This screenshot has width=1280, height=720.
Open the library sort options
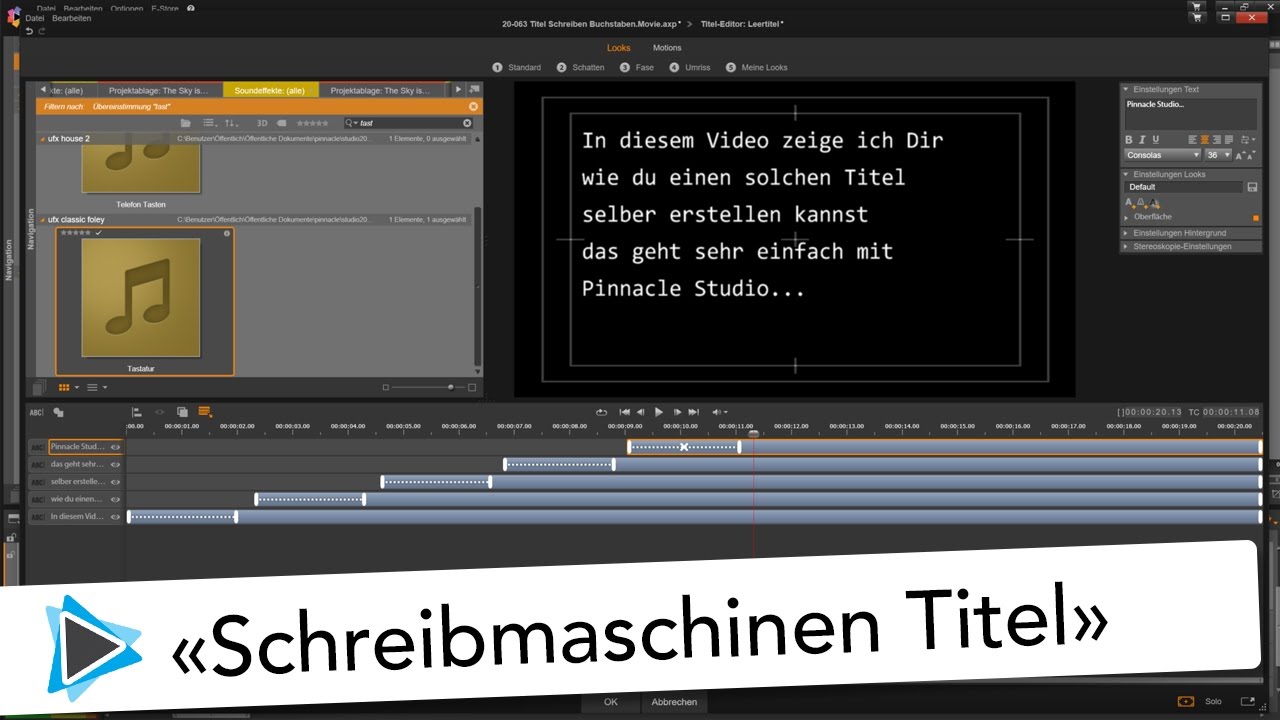[x=232, y=123]
